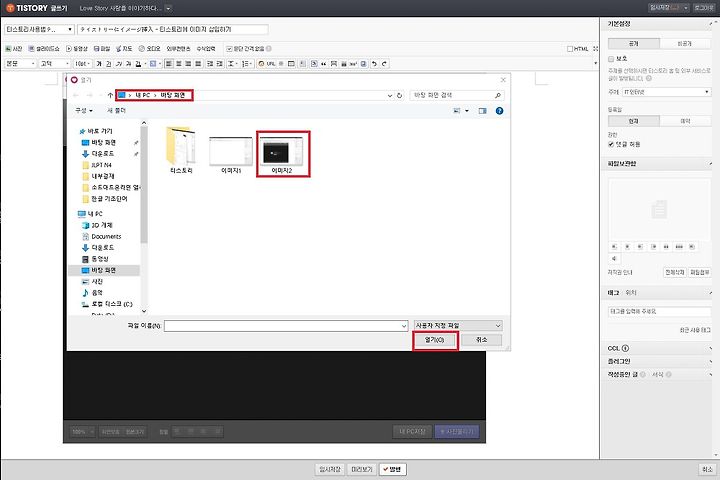The height and width of the screenshot is (480, 720).
Task: Open the 고딕 font family dropdown
Action: pyautogui.click(x=55, y=64)
